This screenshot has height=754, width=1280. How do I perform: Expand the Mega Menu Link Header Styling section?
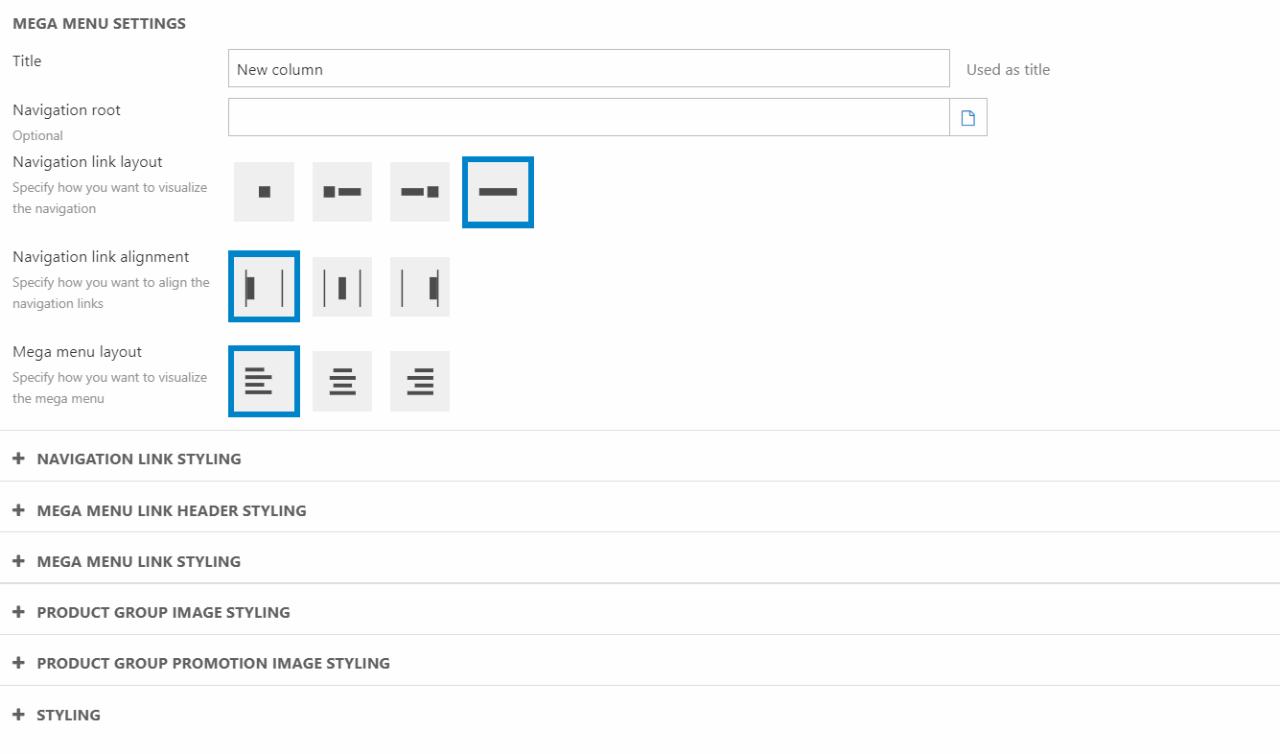point(171,510)
